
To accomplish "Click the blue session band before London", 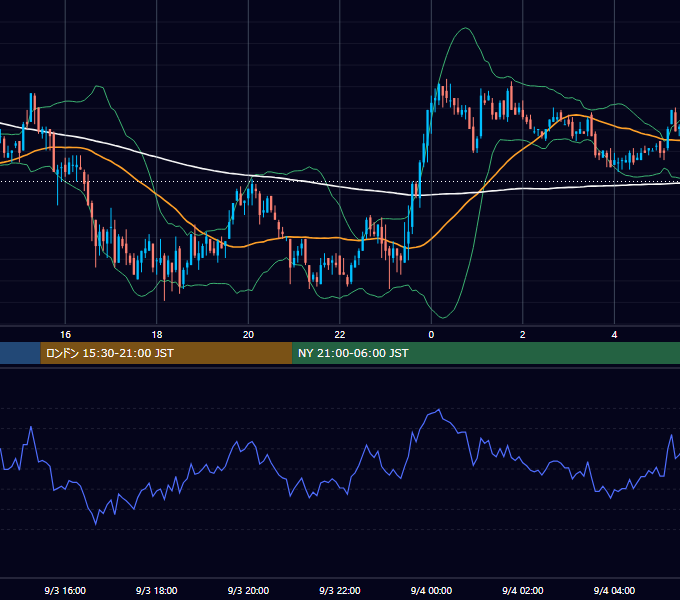I will [x=20, y=353].
